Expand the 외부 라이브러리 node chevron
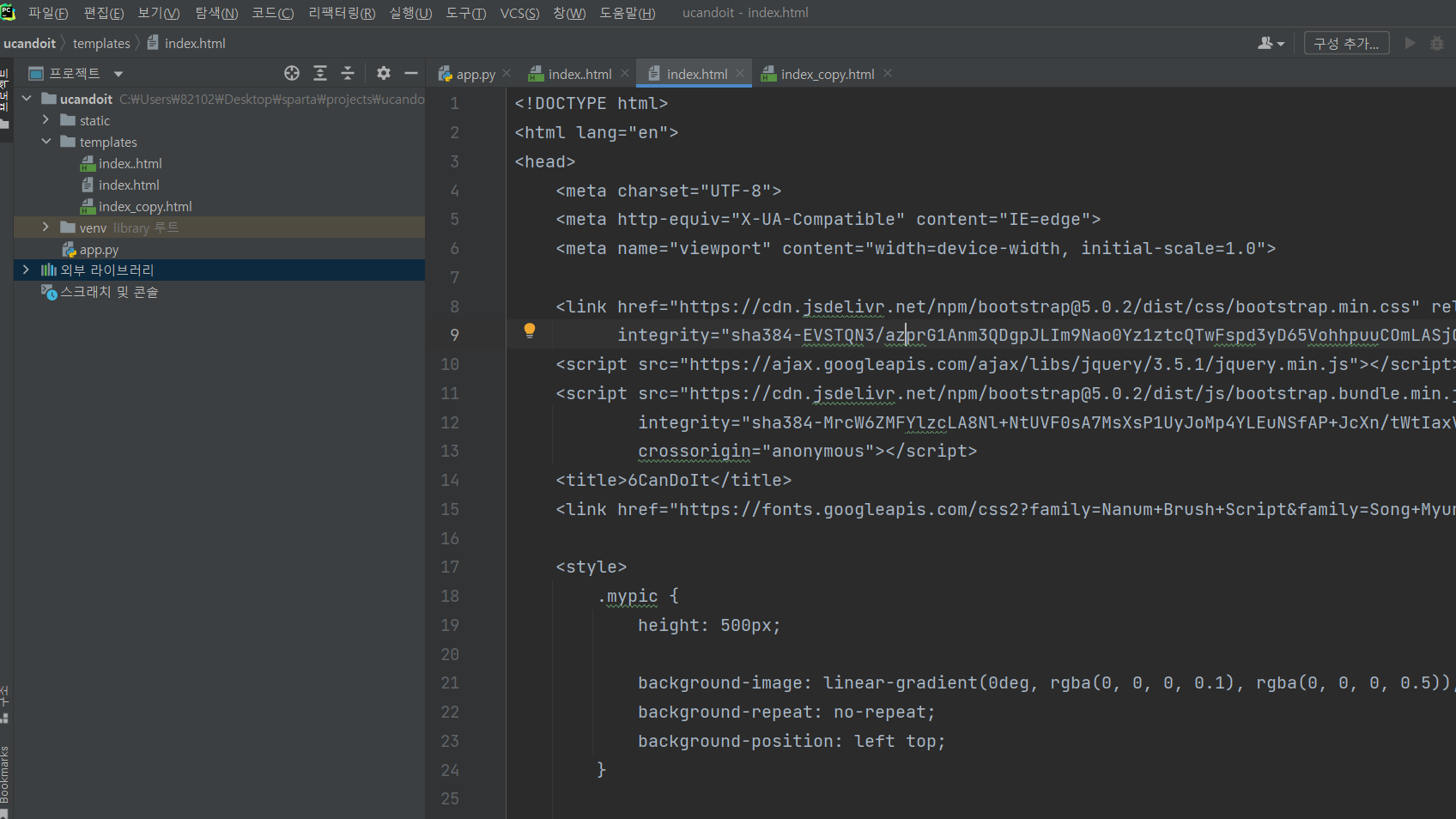Viewport: 1456px width, 819px height. (27, 270)
